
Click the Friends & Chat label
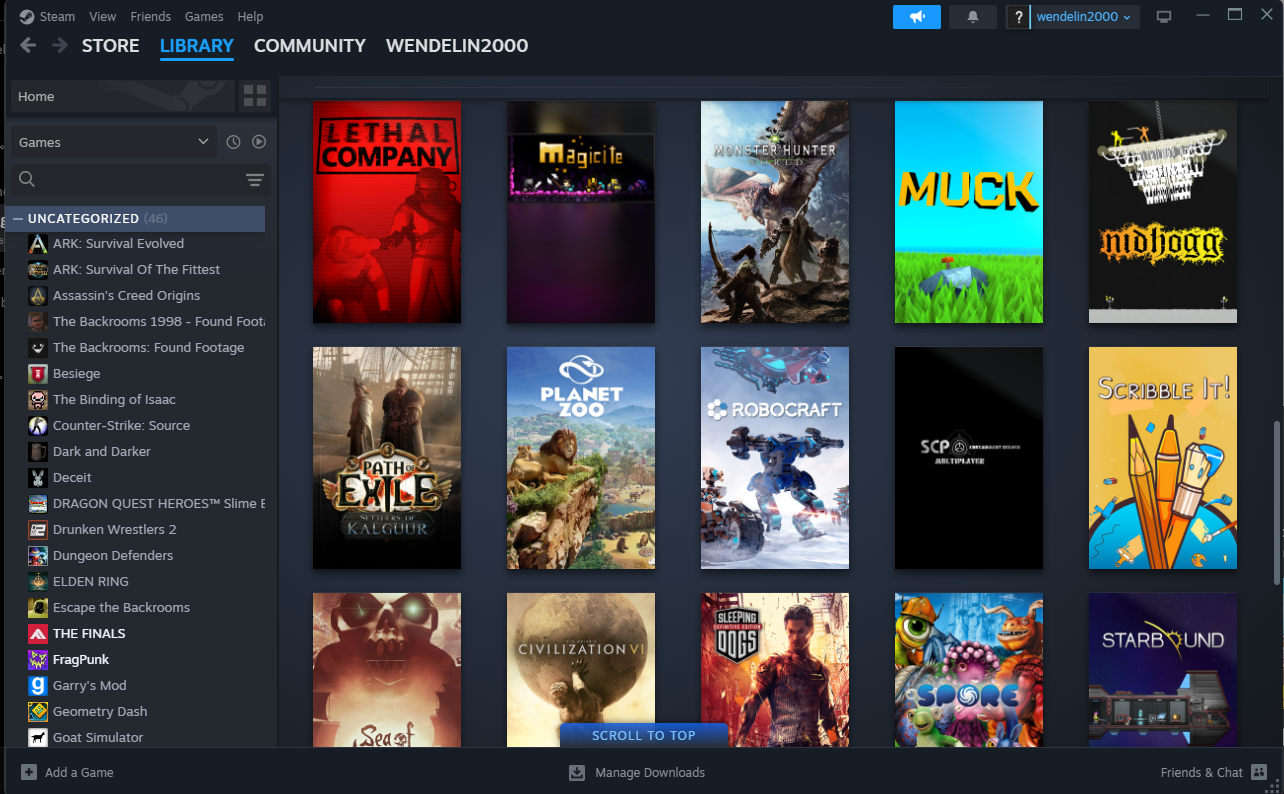pyautogui.click(x=1202, y=772)
